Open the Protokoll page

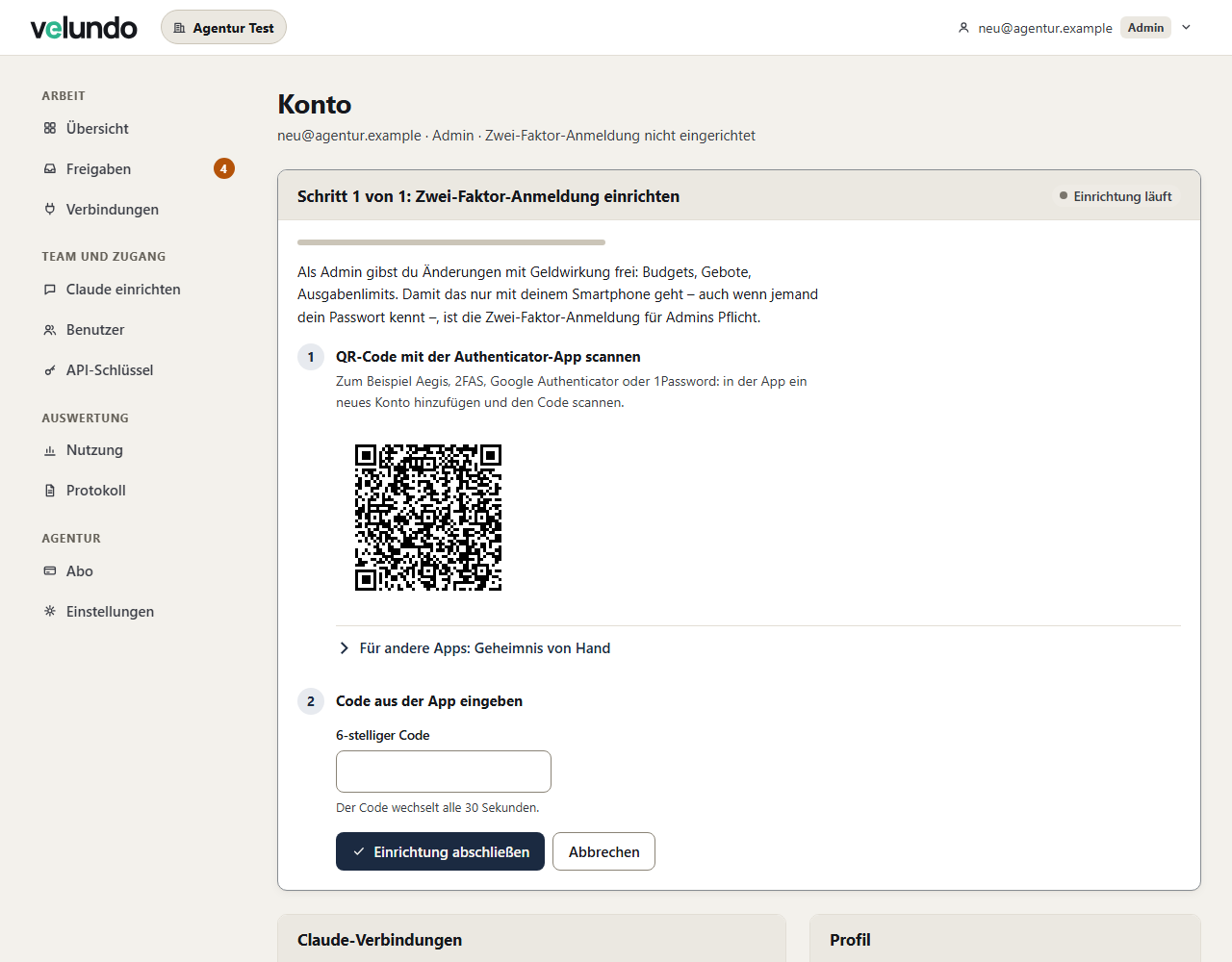pyautogui.click(x=141, y=490)
